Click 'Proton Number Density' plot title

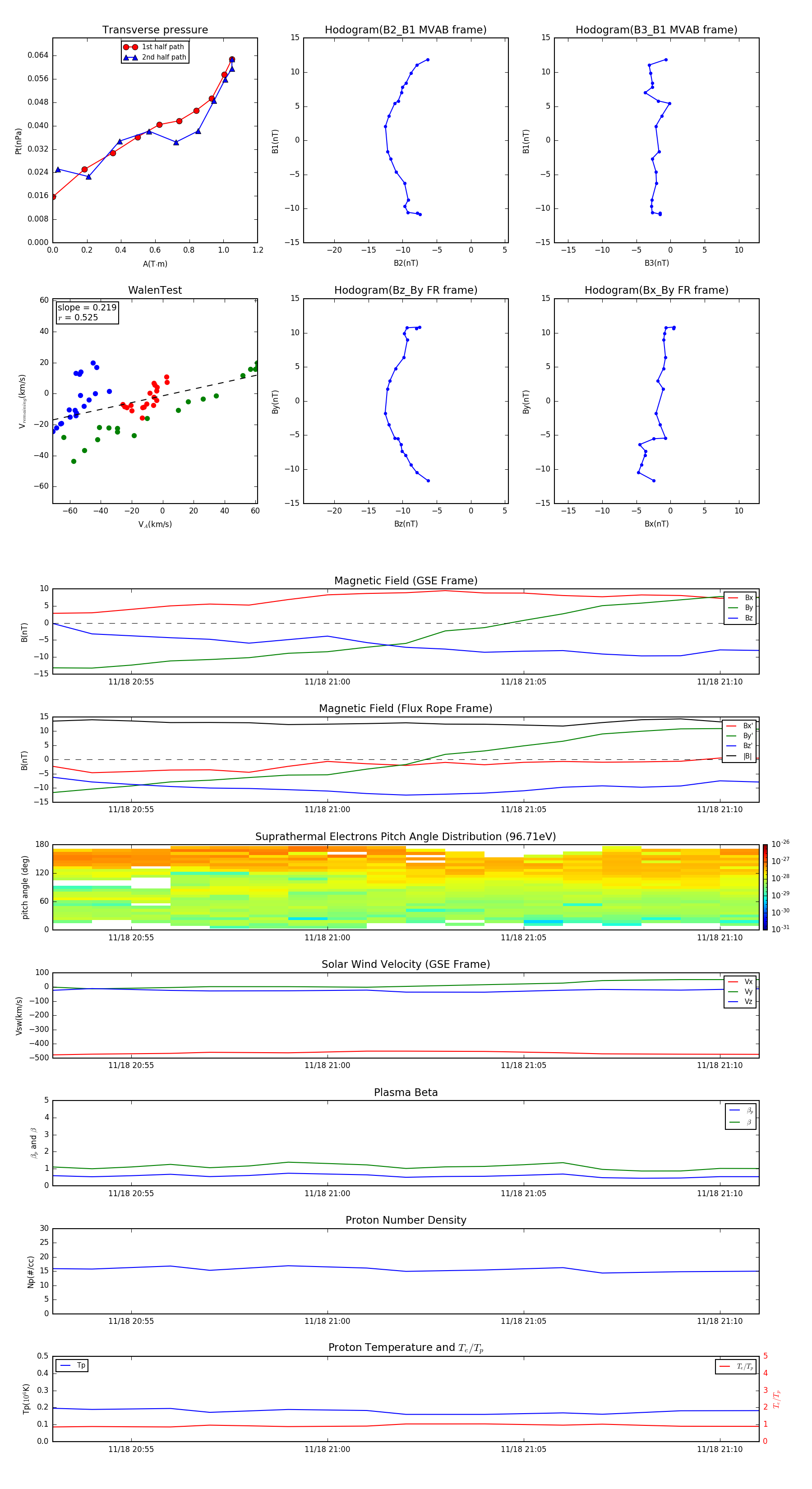[x=406, y=1220]
